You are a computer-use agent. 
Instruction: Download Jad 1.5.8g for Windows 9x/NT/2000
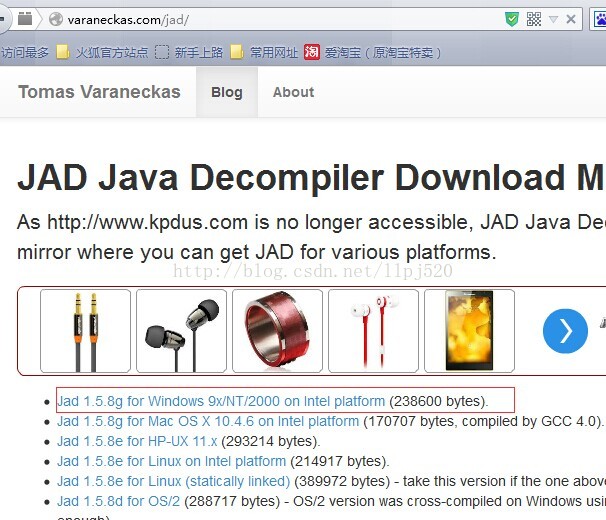[x=221, y=401]
